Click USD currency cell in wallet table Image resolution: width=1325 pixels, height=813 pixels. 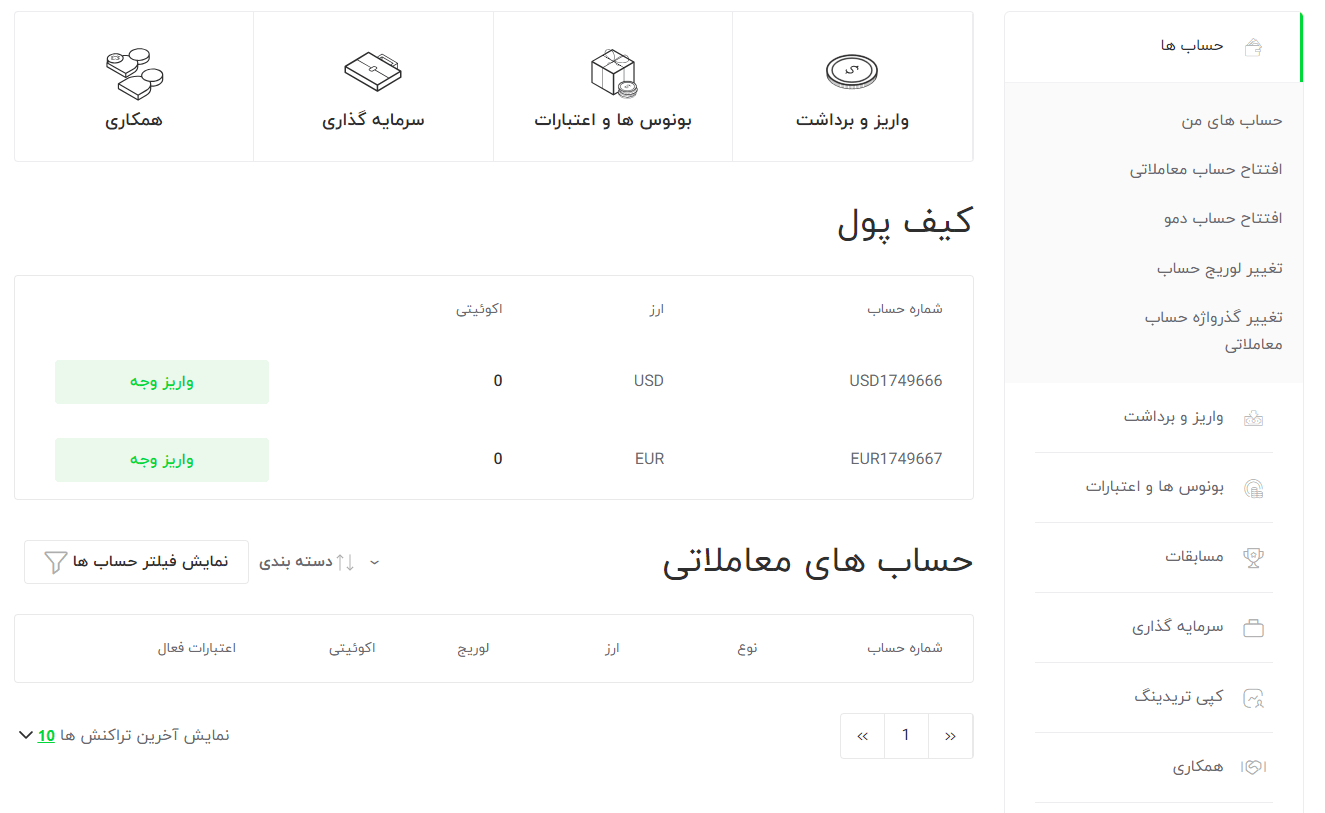[x=649, y=381]
